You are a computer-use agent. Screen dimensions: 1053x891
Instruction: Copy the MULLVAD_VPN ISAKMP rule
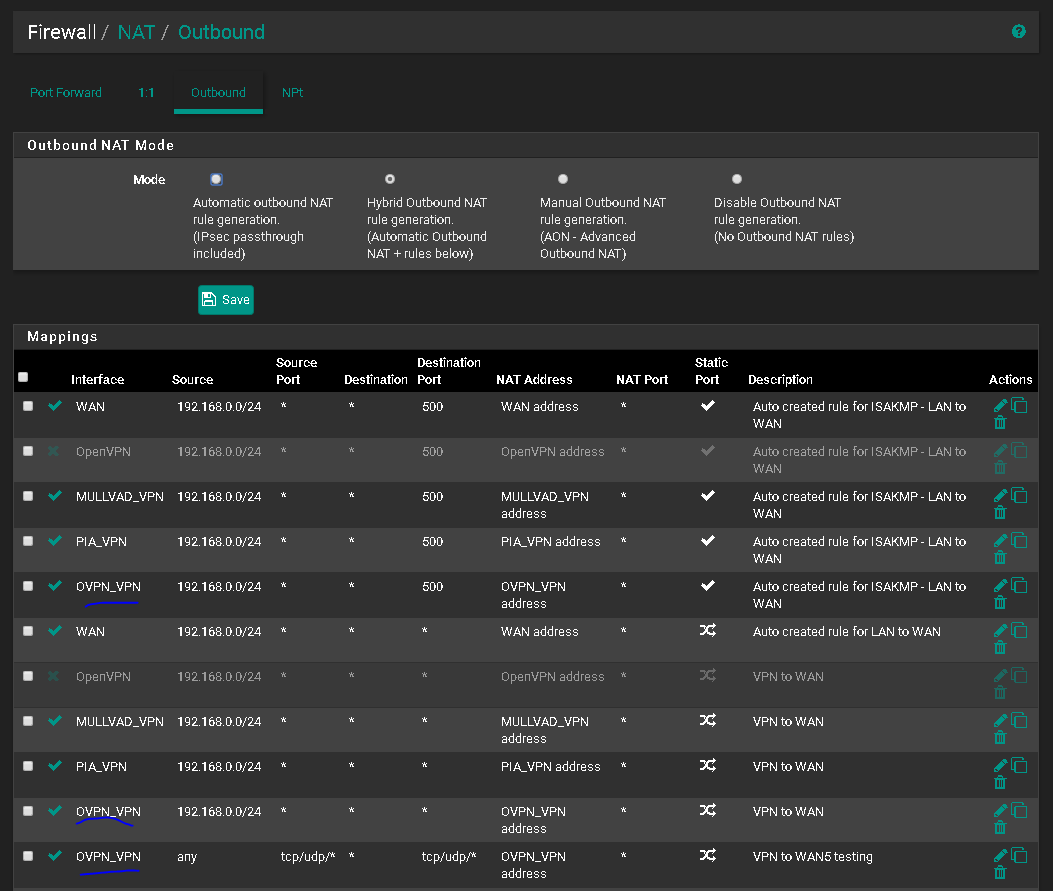1019,496
